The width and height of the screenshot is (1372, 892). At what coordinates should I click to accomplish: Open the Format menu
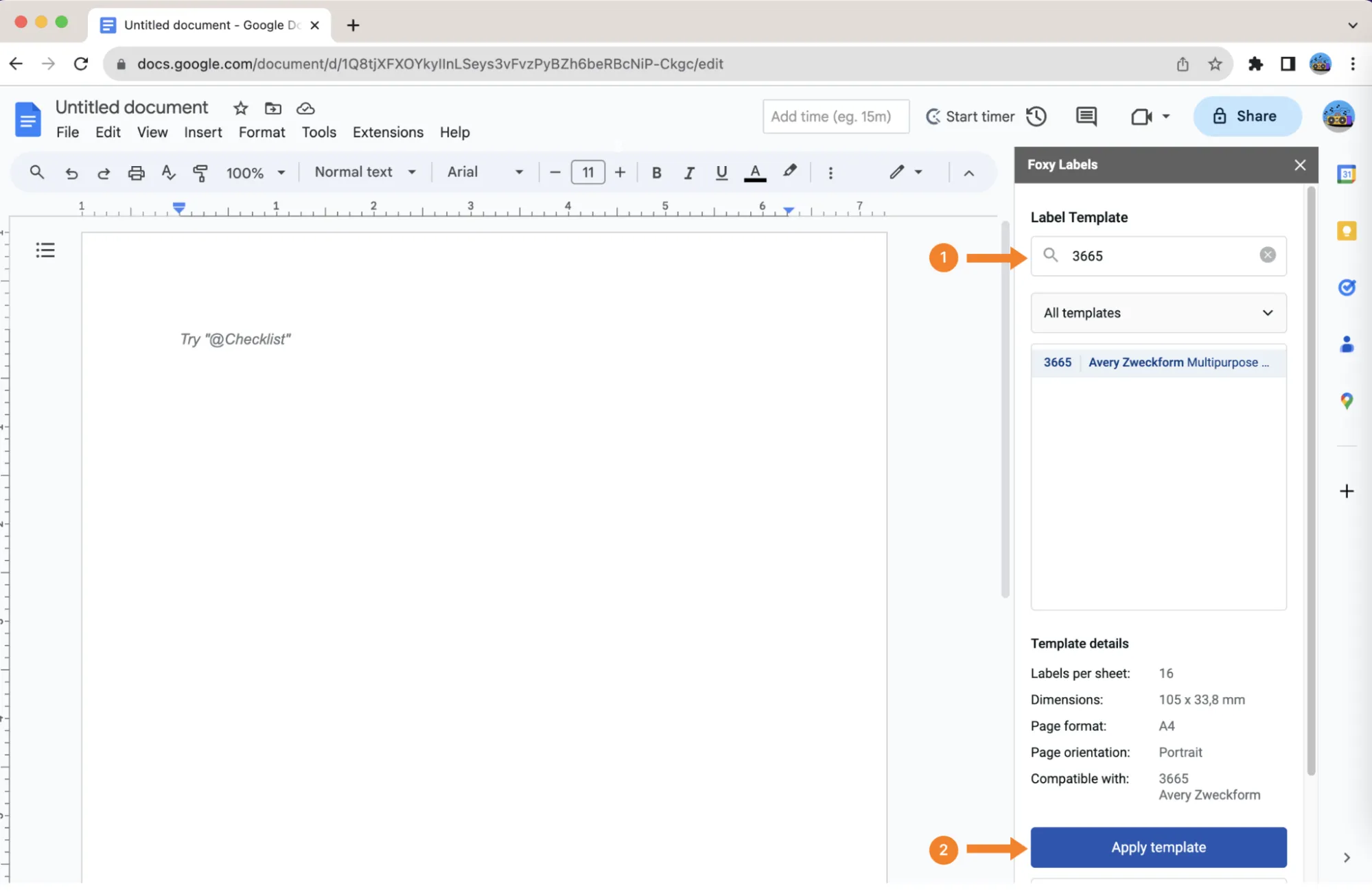point(261,132)
